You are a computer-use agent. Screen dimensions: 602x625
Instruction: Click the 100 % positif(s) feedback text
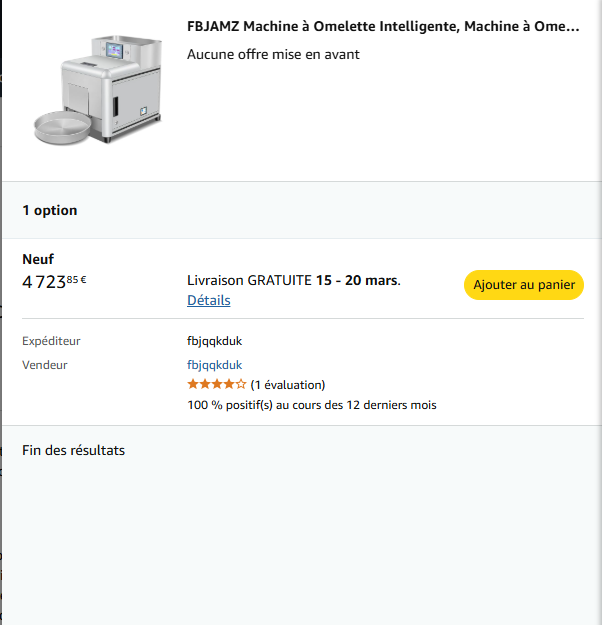311,405
